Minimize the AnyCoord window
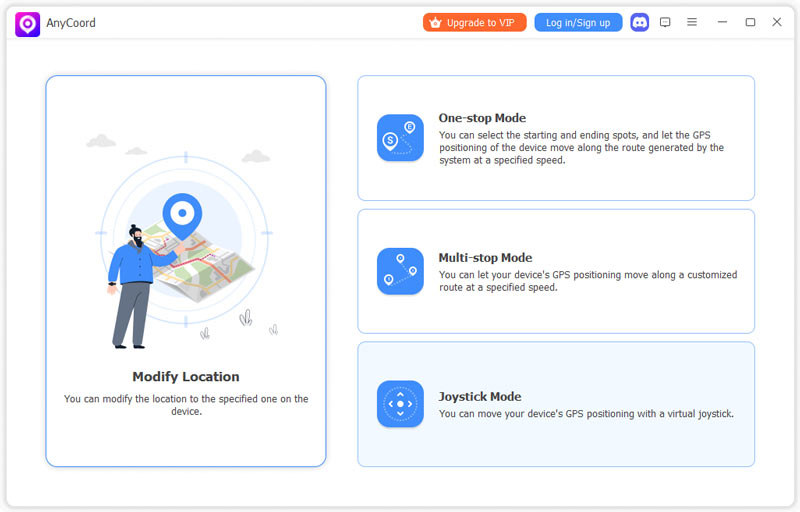The image size is (800, 512). [x=722, y=22]
